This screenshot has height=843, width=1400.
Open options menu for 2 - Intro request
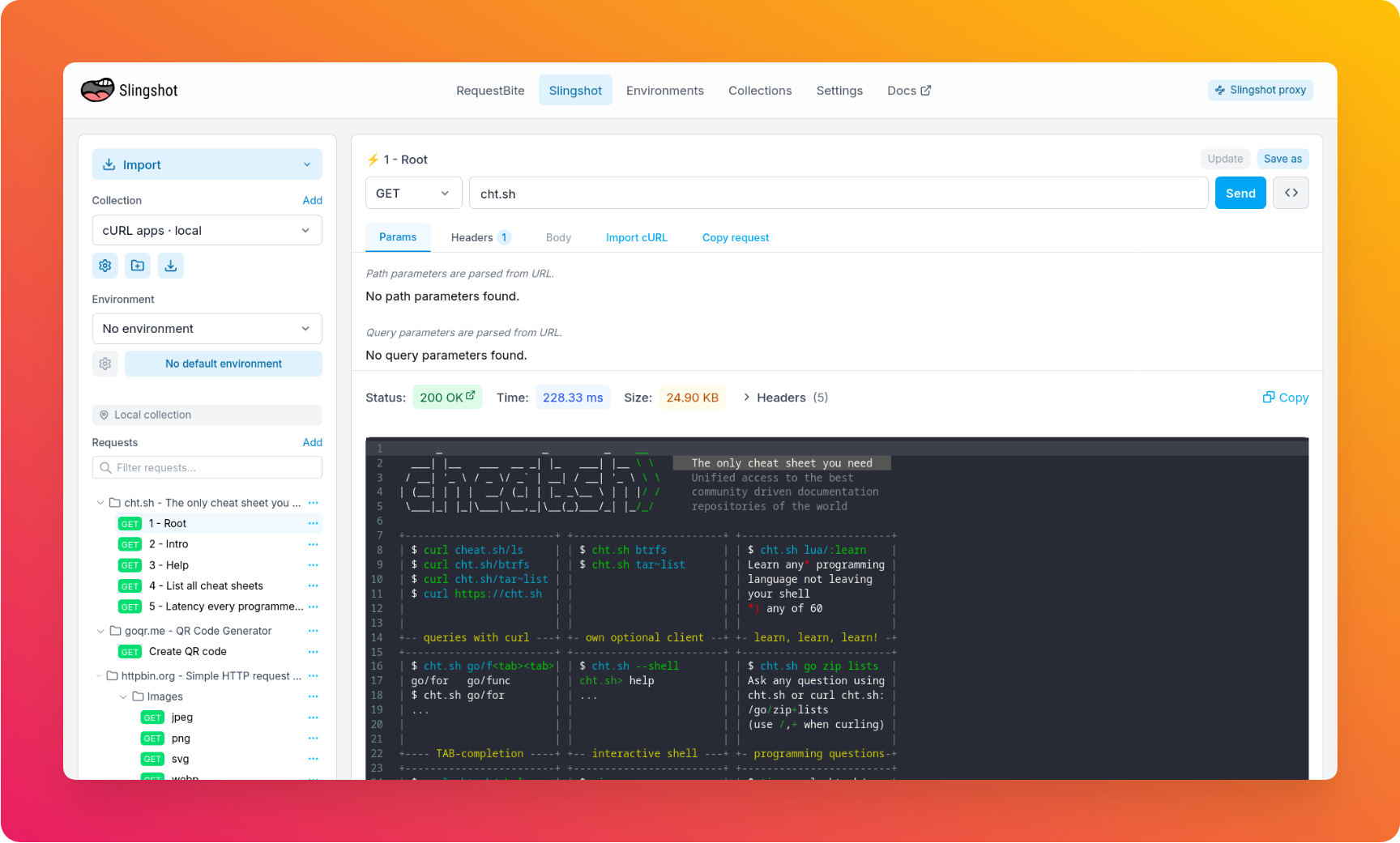point(314,544)
